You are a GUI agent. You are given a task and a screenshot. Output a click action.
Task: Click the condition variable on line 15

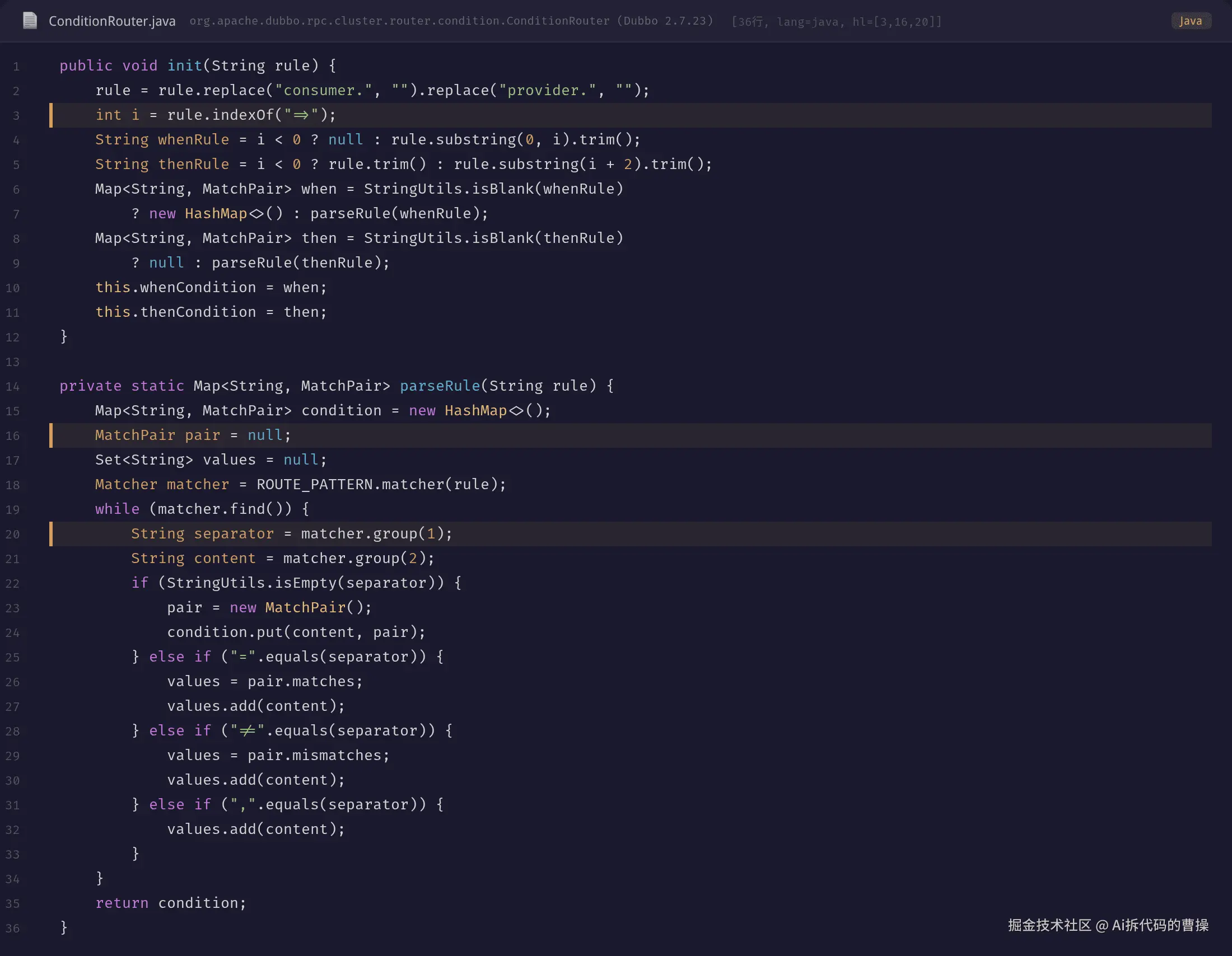pyautogui.click(x=341, y=410)
